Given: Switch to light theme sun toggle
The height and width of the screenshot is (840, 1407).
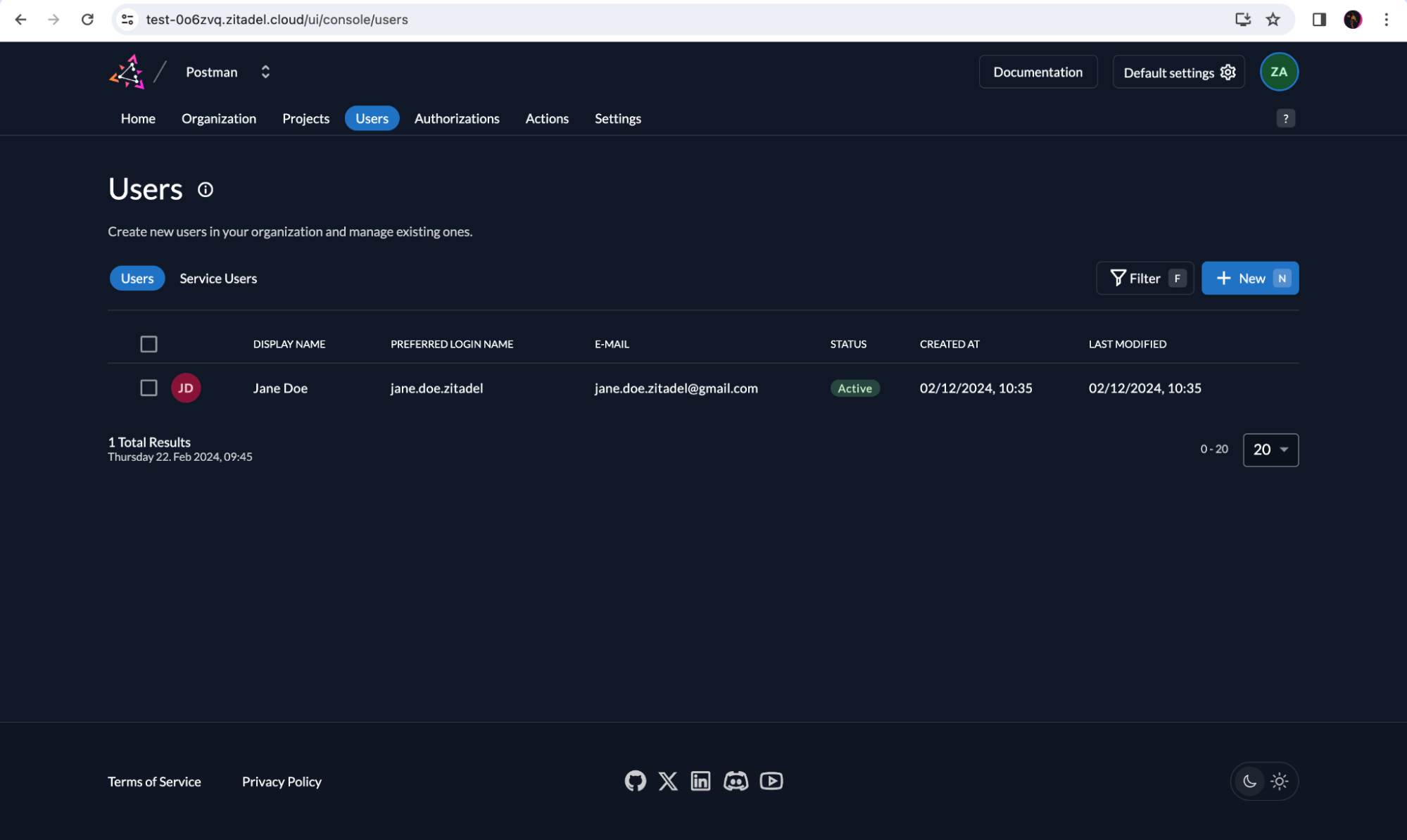Looking at the screenshot, I should pyautogui.click(x=1279, y=781).
